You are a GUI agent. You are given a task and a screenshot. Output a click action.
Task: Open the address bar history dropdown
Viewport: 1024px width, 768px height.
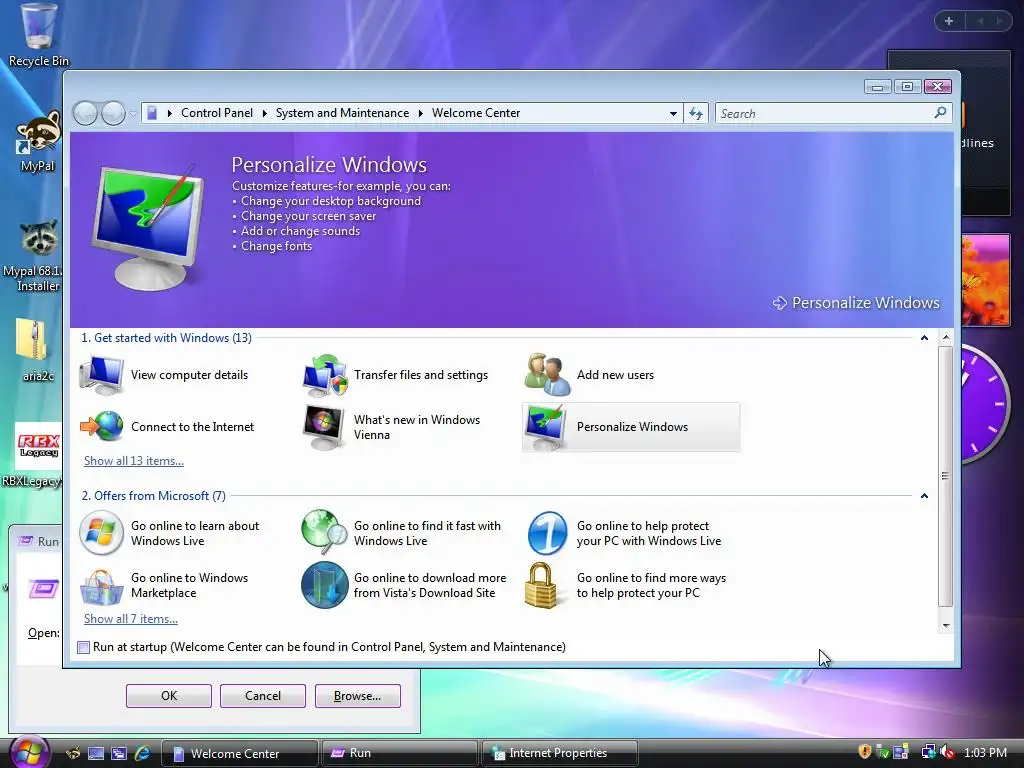pos(673,114)
